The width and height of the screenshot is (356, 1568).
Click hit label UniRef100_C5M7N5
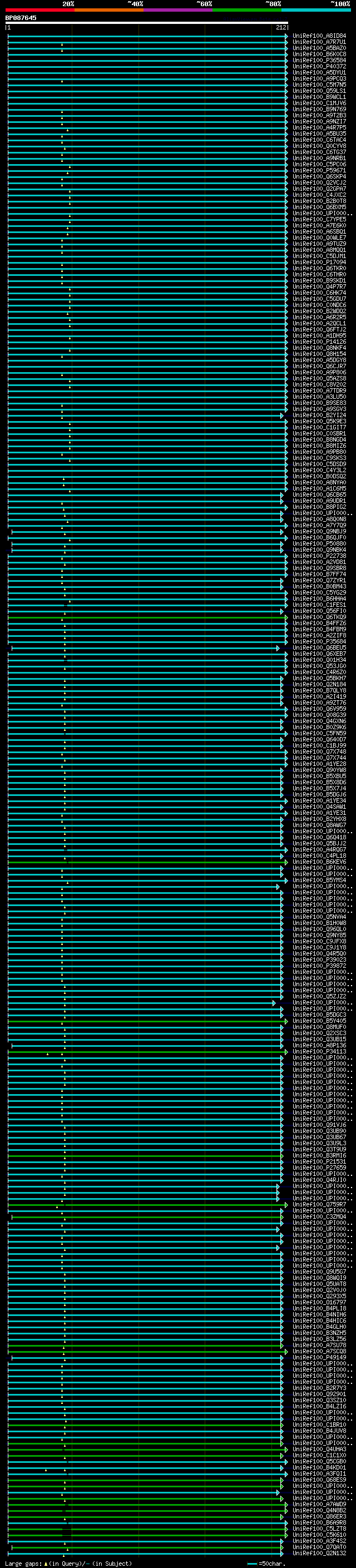(x=319, y=85)
